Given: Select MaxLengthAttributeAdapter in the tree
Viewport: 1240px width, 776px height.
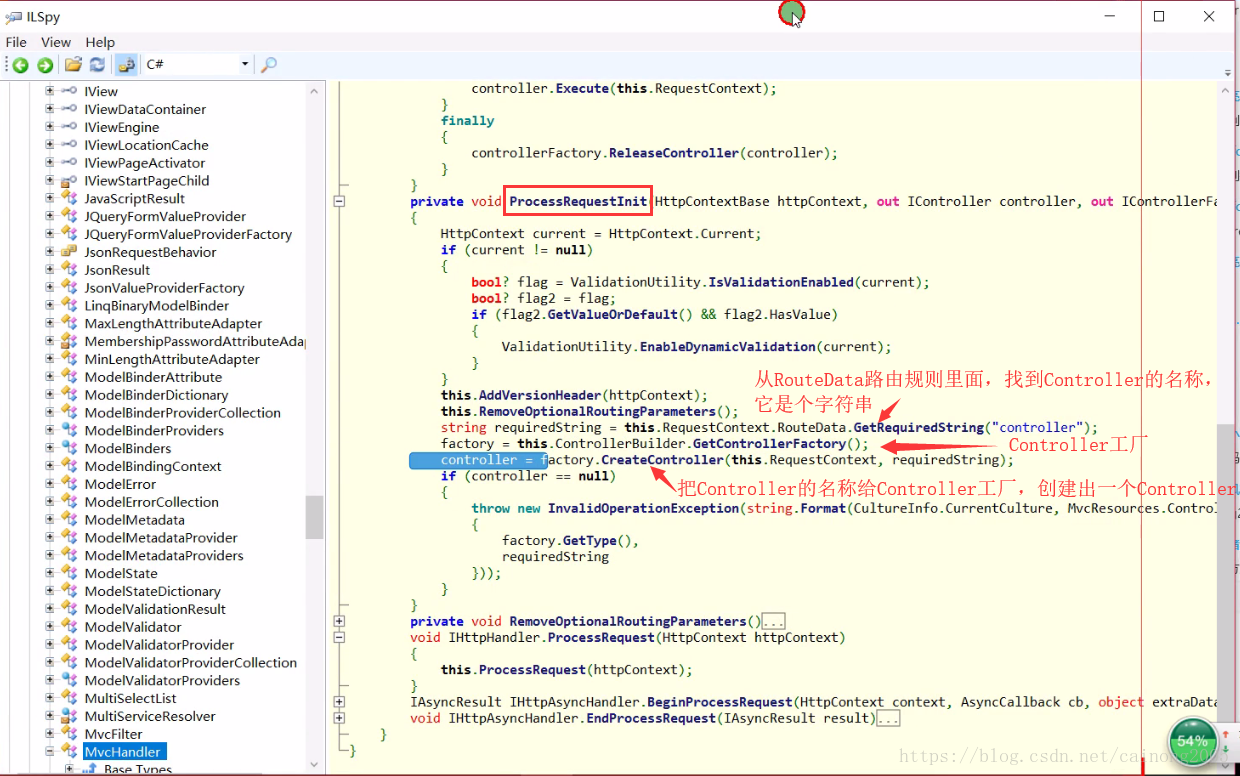Looking at the screenshot, I should 173,324.
